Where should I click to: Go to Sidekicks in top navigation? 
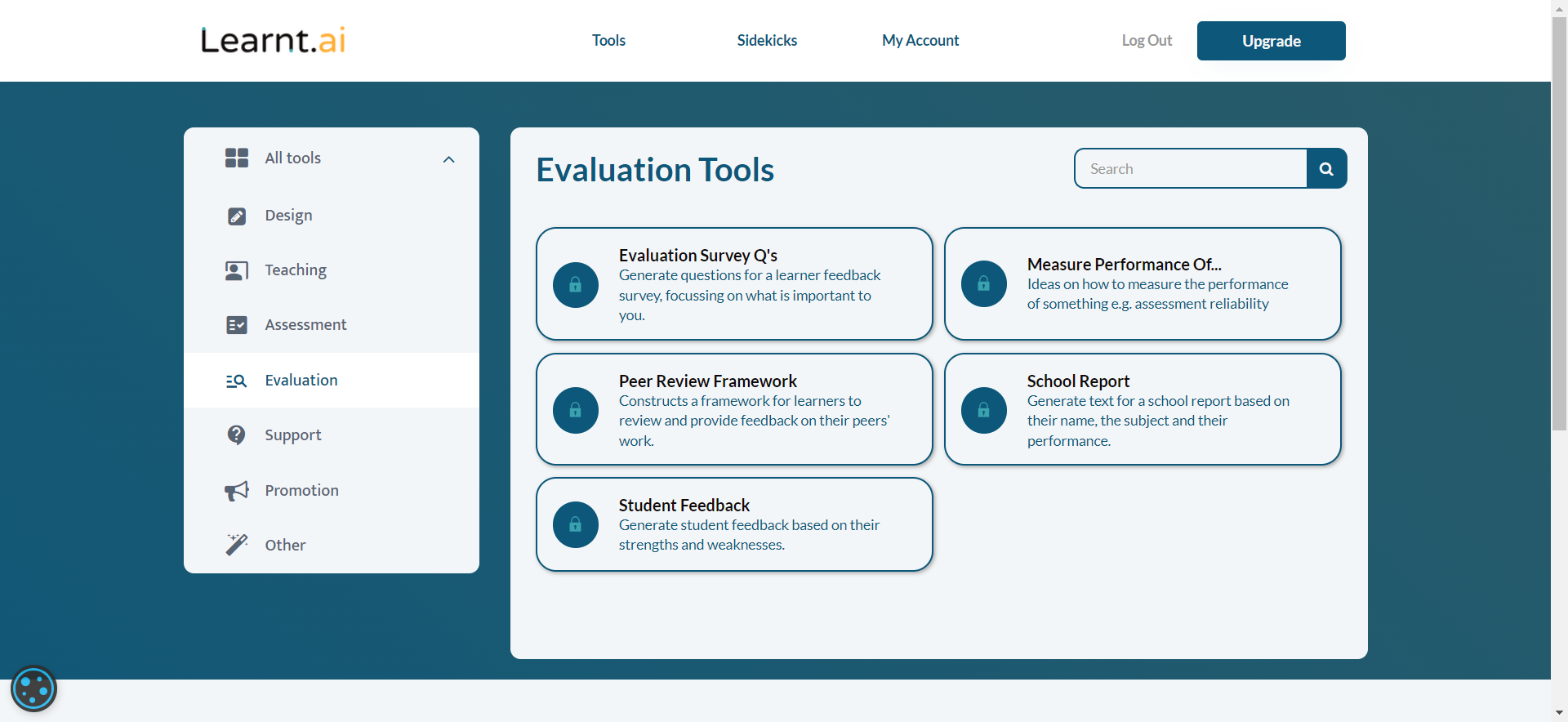[767, 41]
